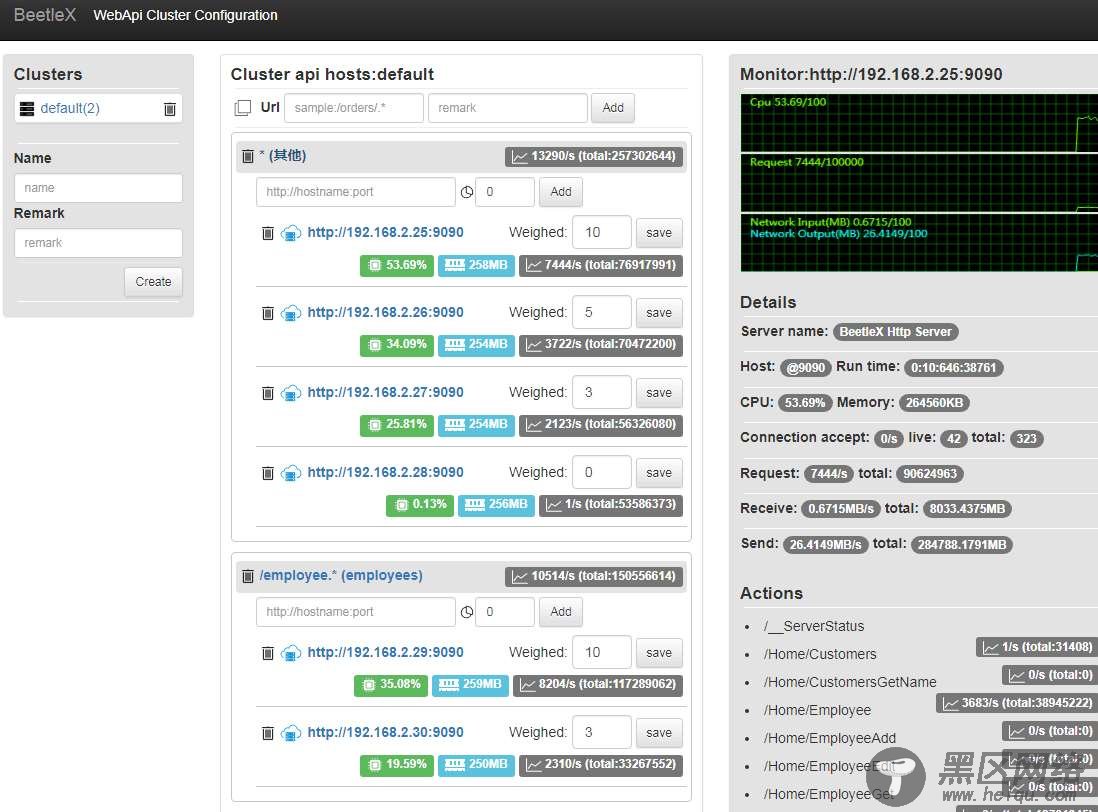Delete host 192.168.2.30:9090 trash icon
1098x812 pixels.
click(x=267, y=733)
